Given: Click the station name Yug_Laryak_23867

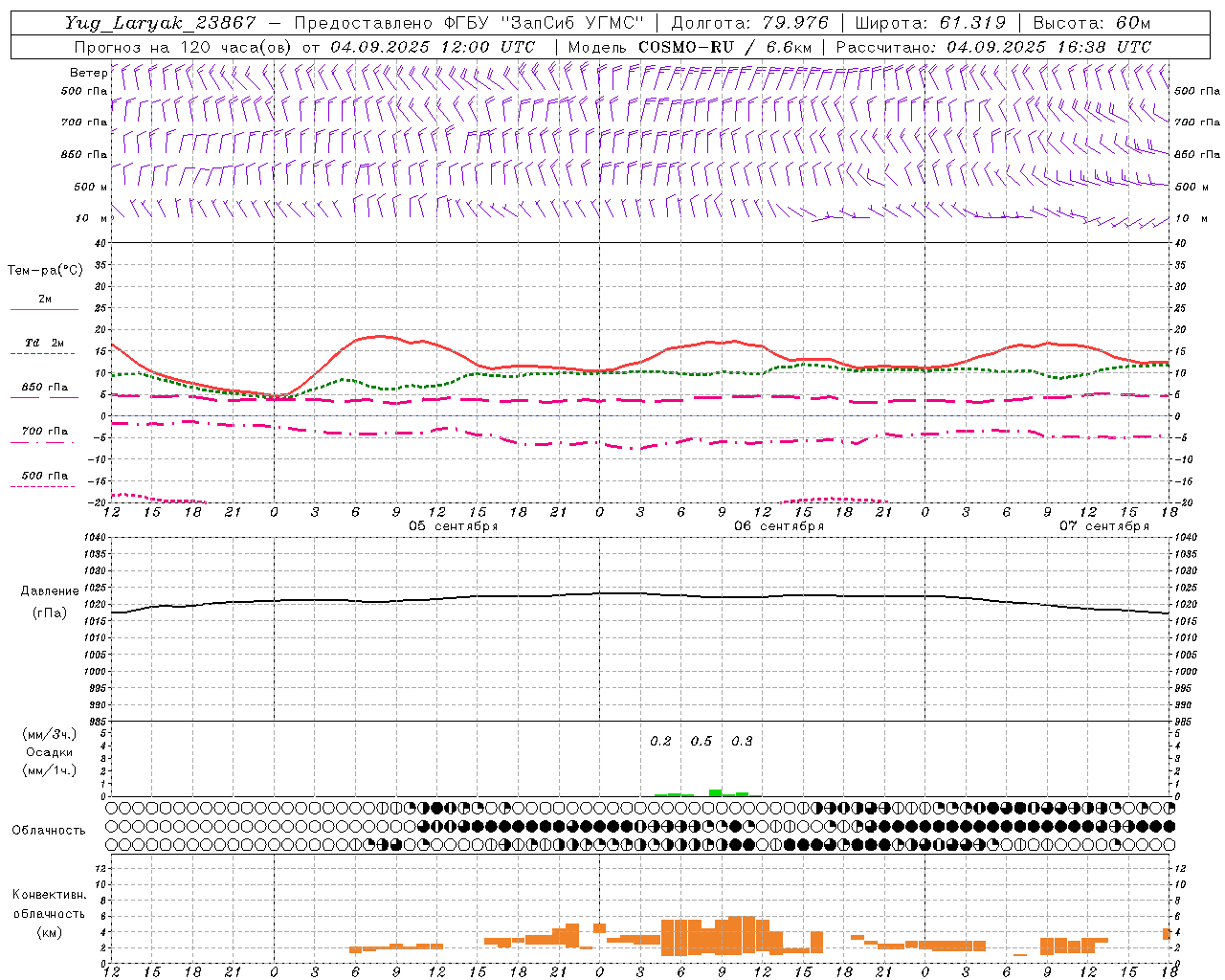Looking at the screenshot, I should 161,23.
